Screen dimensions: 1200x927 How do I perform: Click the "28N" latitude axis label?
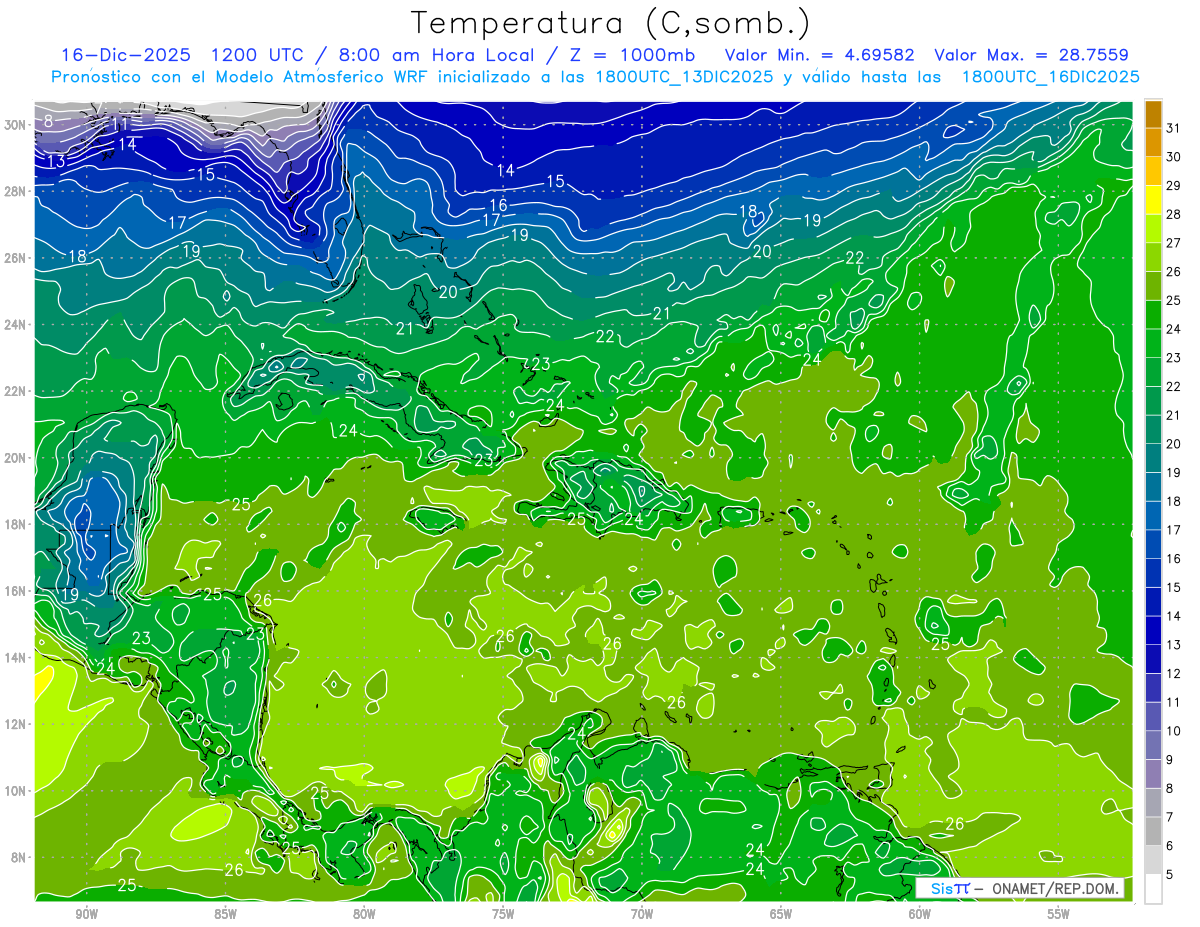click(x=15, y=191)
